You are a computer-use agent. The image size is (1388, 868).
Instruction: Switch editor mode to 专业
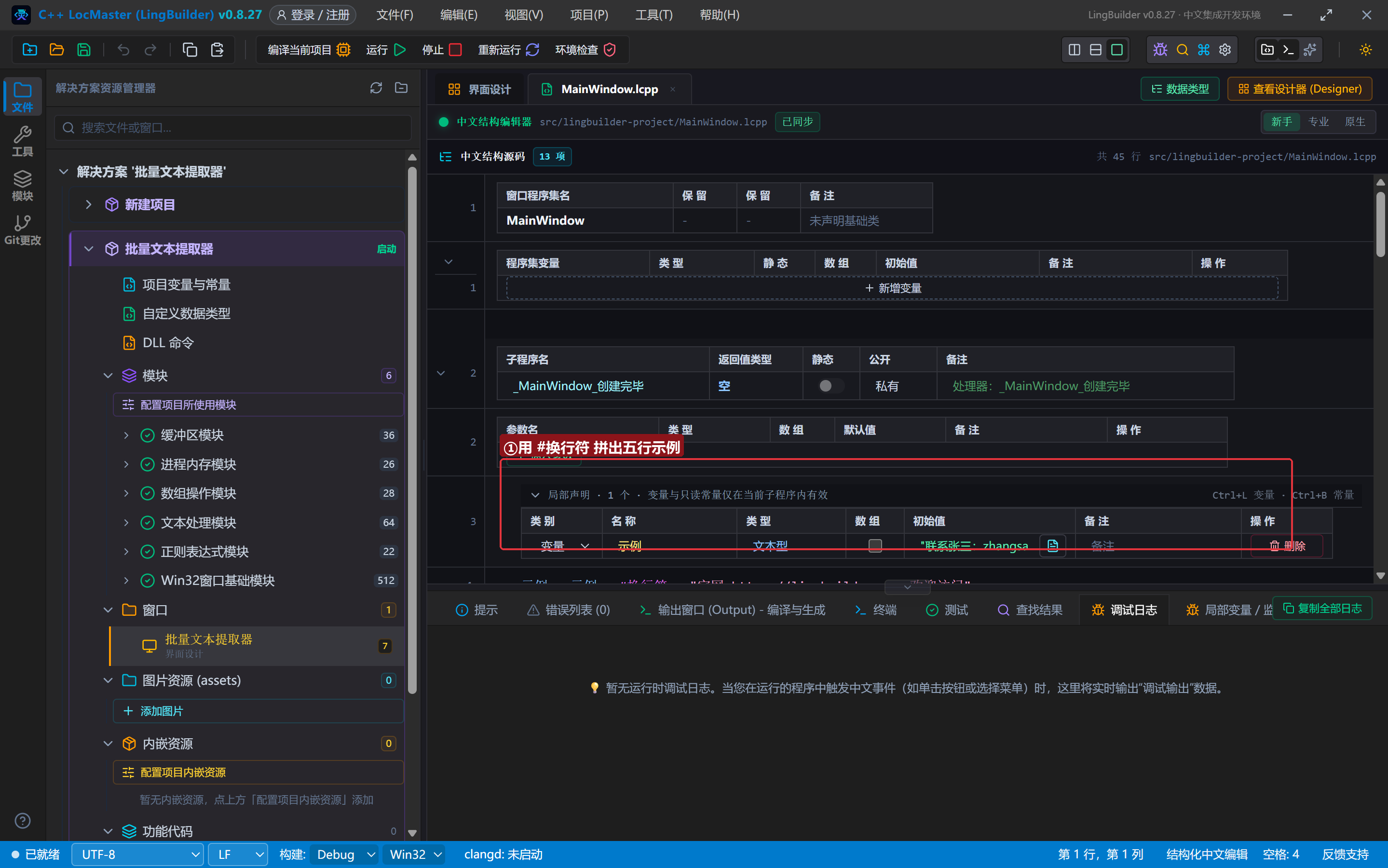click(1318, 122)
